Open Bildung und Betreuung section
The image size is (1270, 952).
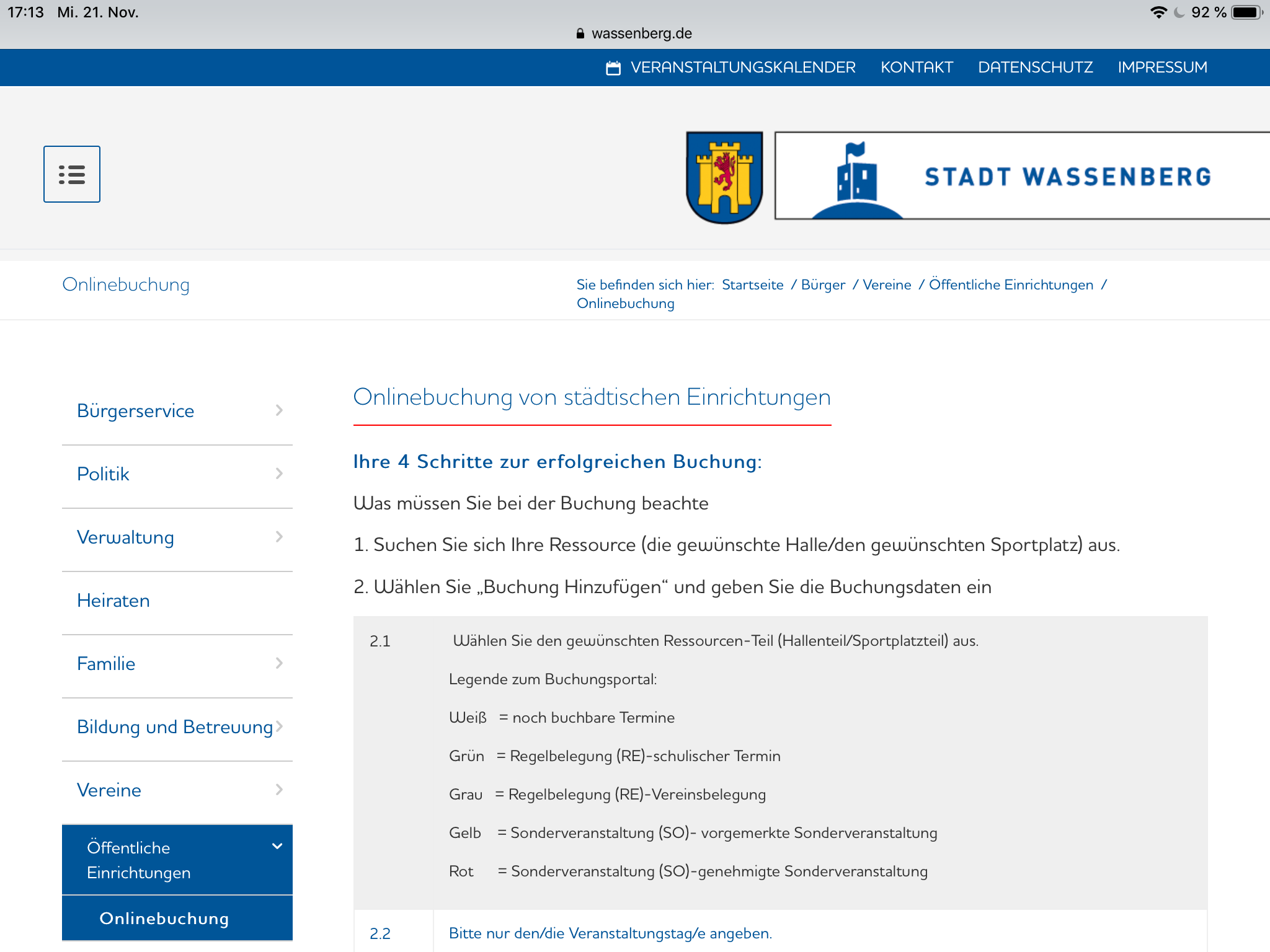tap(175, 727)
